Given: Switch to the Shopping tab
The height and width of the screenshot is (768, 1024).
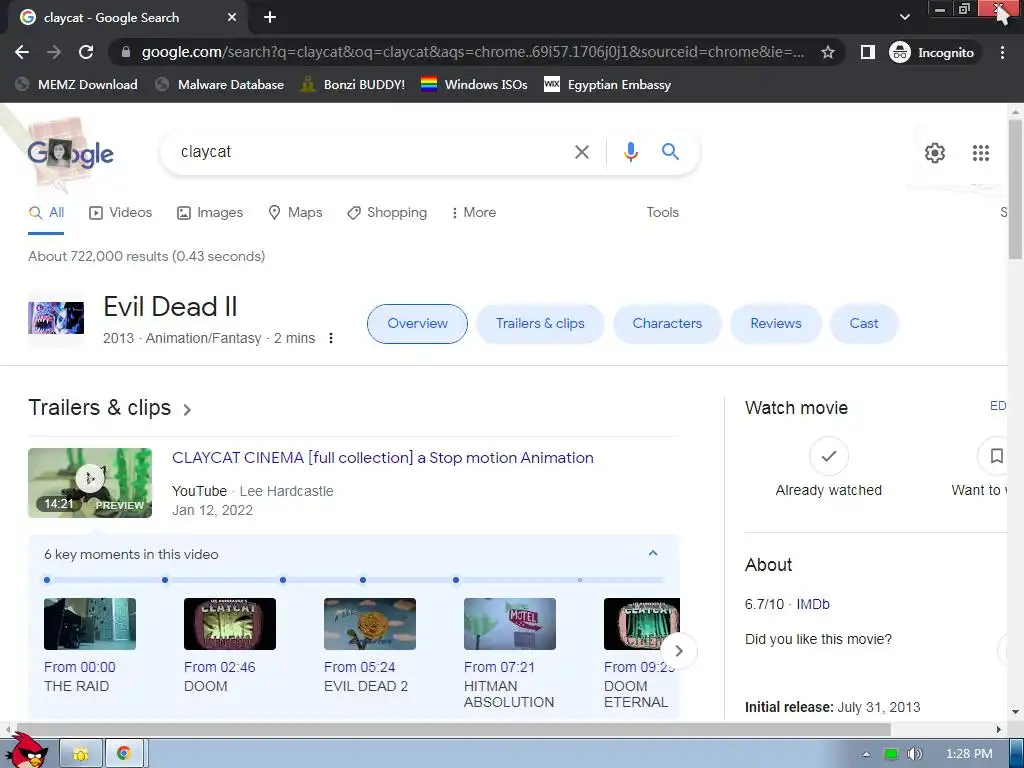Looking at the screenshot, I should tap(387, 213).
